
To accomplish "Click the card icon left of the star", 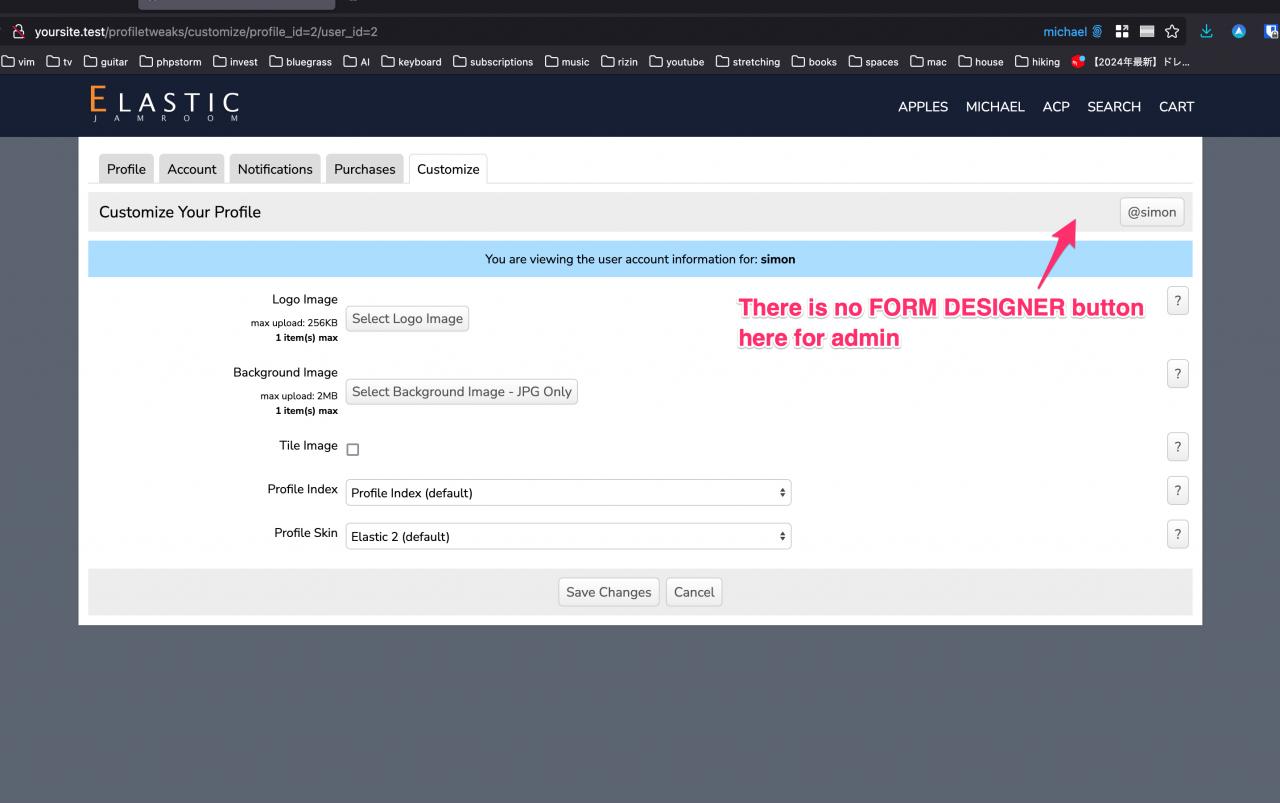I will pos(1147,32).
